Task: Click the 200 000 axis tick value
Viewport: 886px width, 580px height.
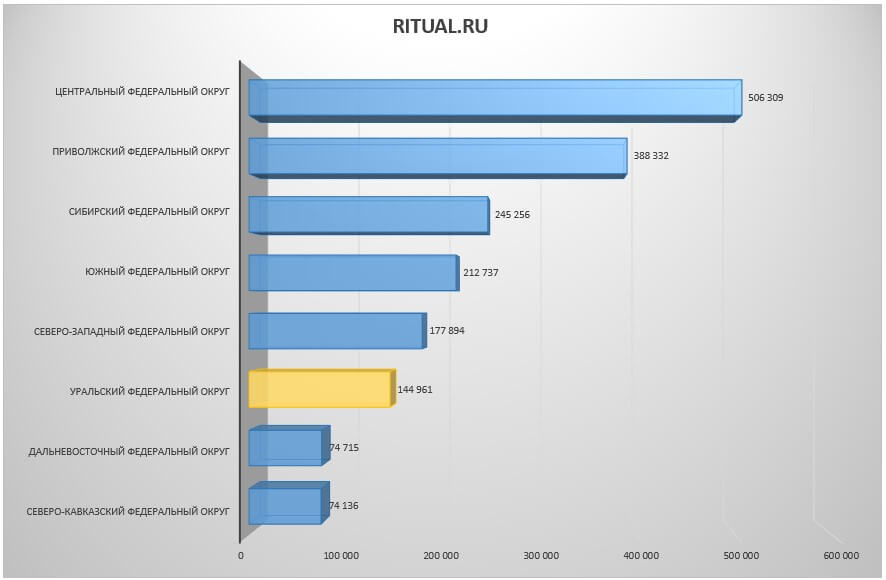Action: pyautogui.click(x=441, y=556)
